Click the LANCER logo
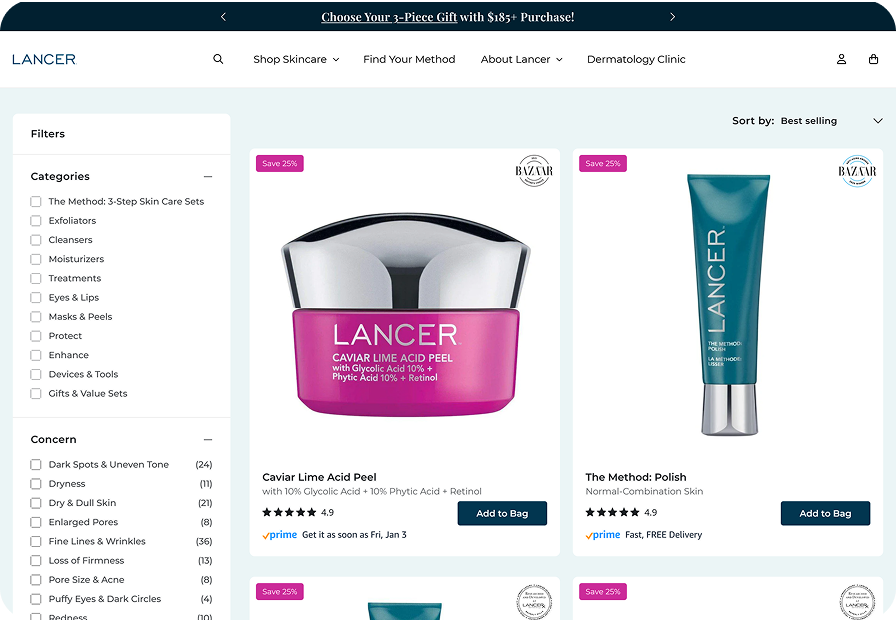The height and width of the screenshot is (620, 896). coord(44,59)
